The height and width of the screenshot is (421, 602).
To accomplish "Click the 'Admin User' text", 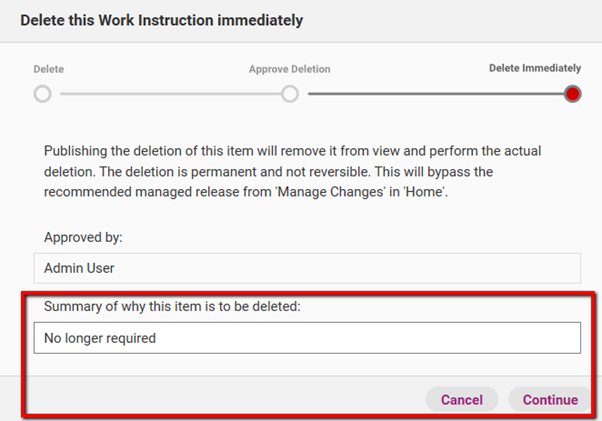I will (x=79, y=268).
